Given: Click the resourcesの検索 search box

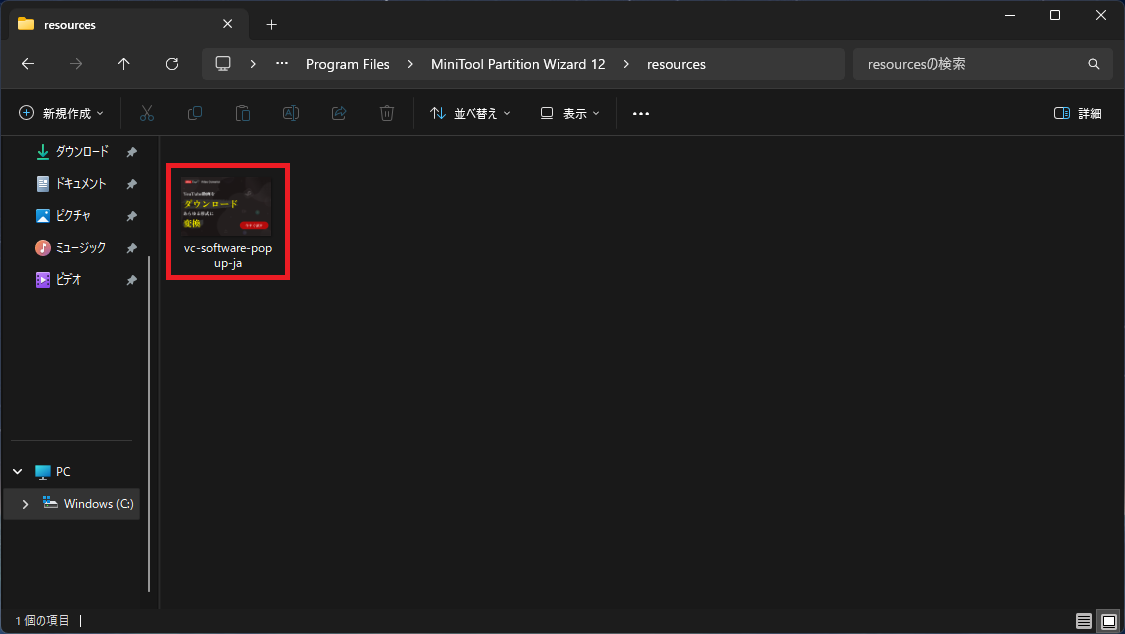Looking at the screenshot, I should click(x=970, y=64).
